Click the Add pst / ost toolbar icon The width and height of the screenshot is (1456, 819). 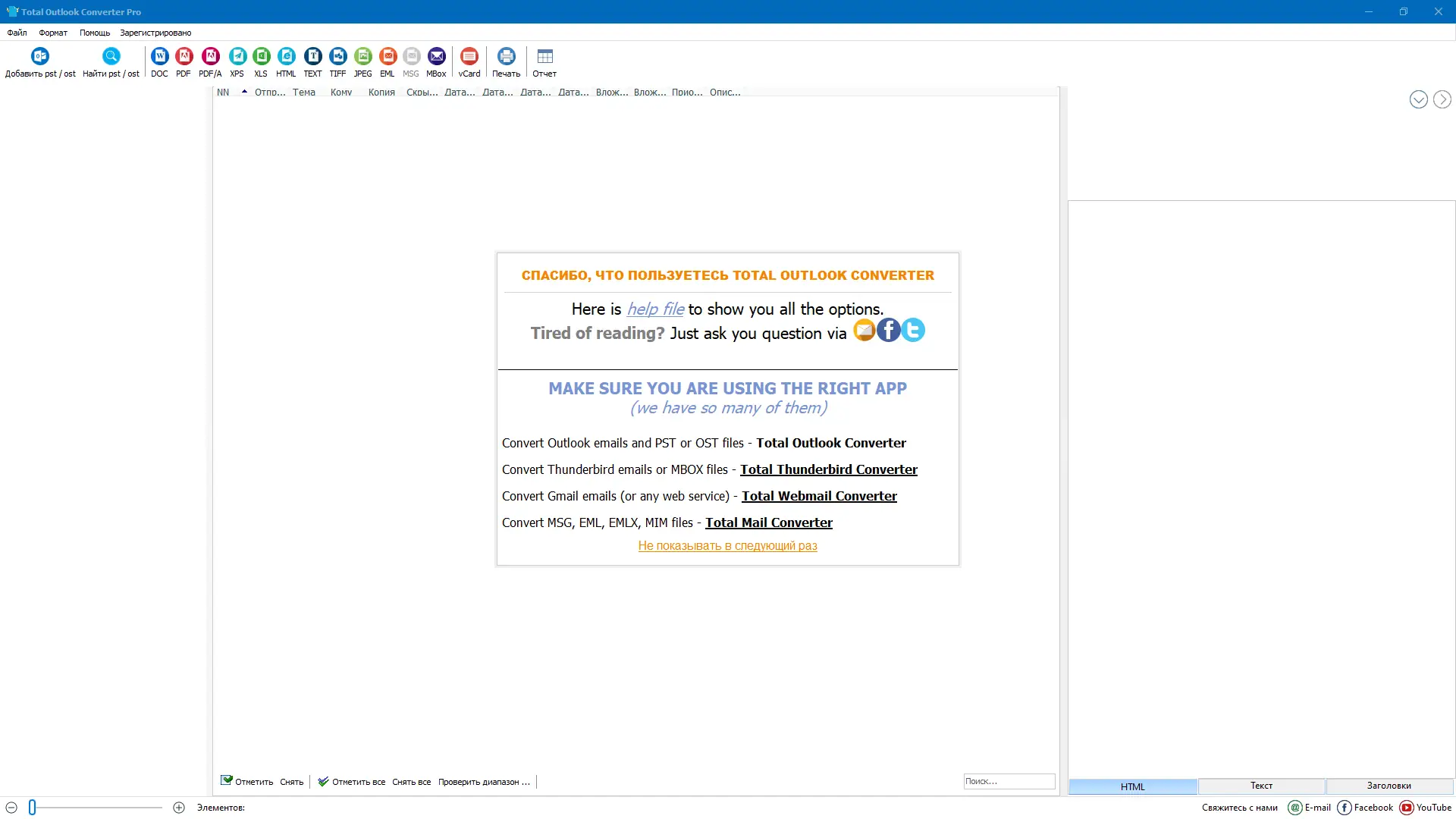(40, 57)
